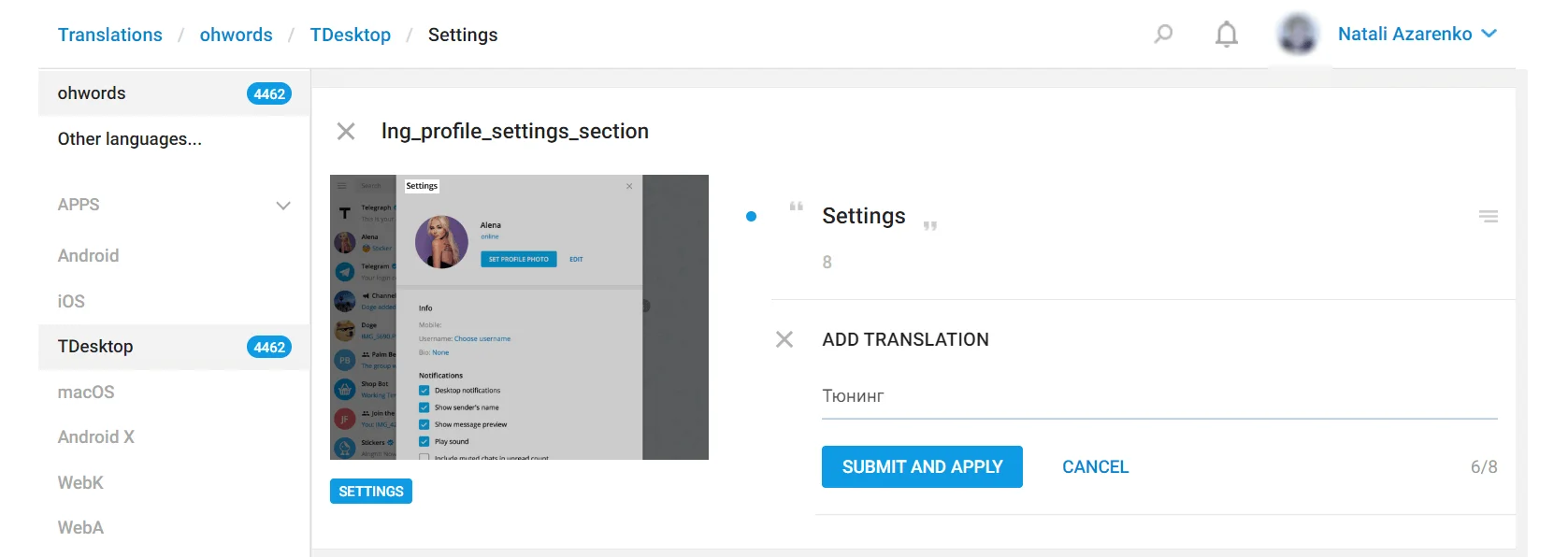Click the blue dot beside the Settings phrase
Image resolution: width=1568 pixels, height=557 pixels.
pyautogui.click(x=751, y=217)
